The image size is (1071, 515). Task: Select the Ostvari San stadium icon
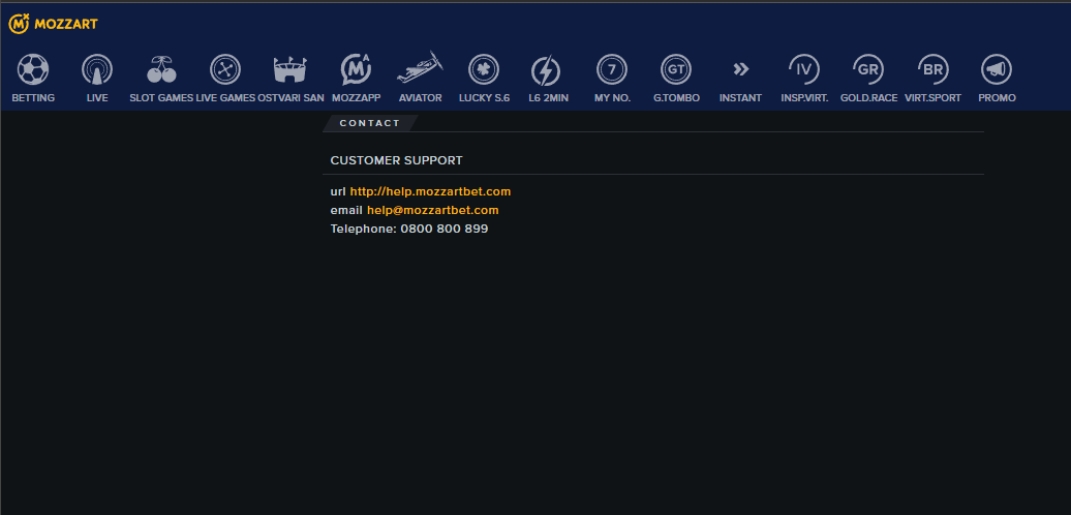tap(290, 70)
